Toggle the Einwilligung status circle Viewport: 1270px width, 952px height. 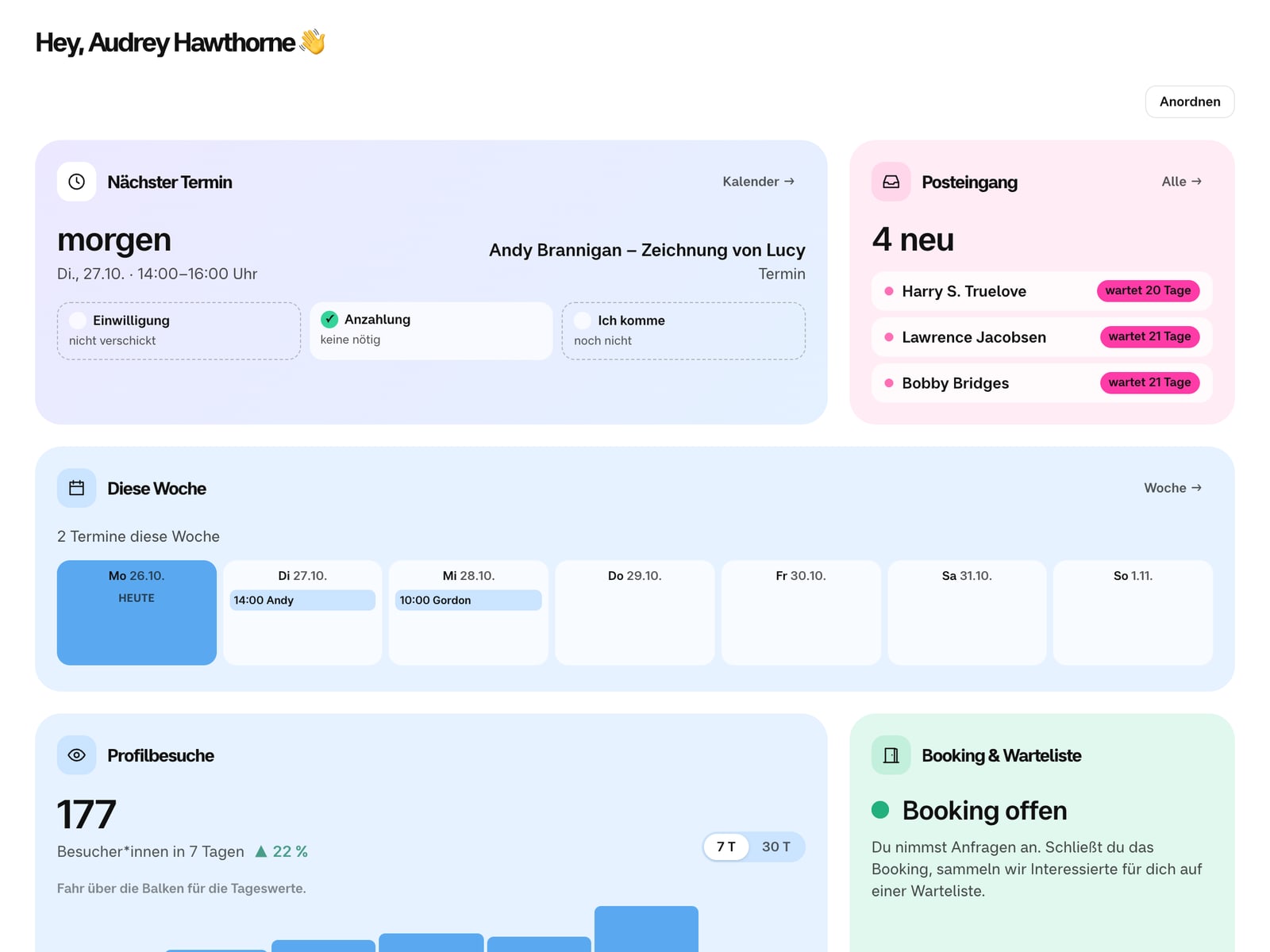pos(78,321)
